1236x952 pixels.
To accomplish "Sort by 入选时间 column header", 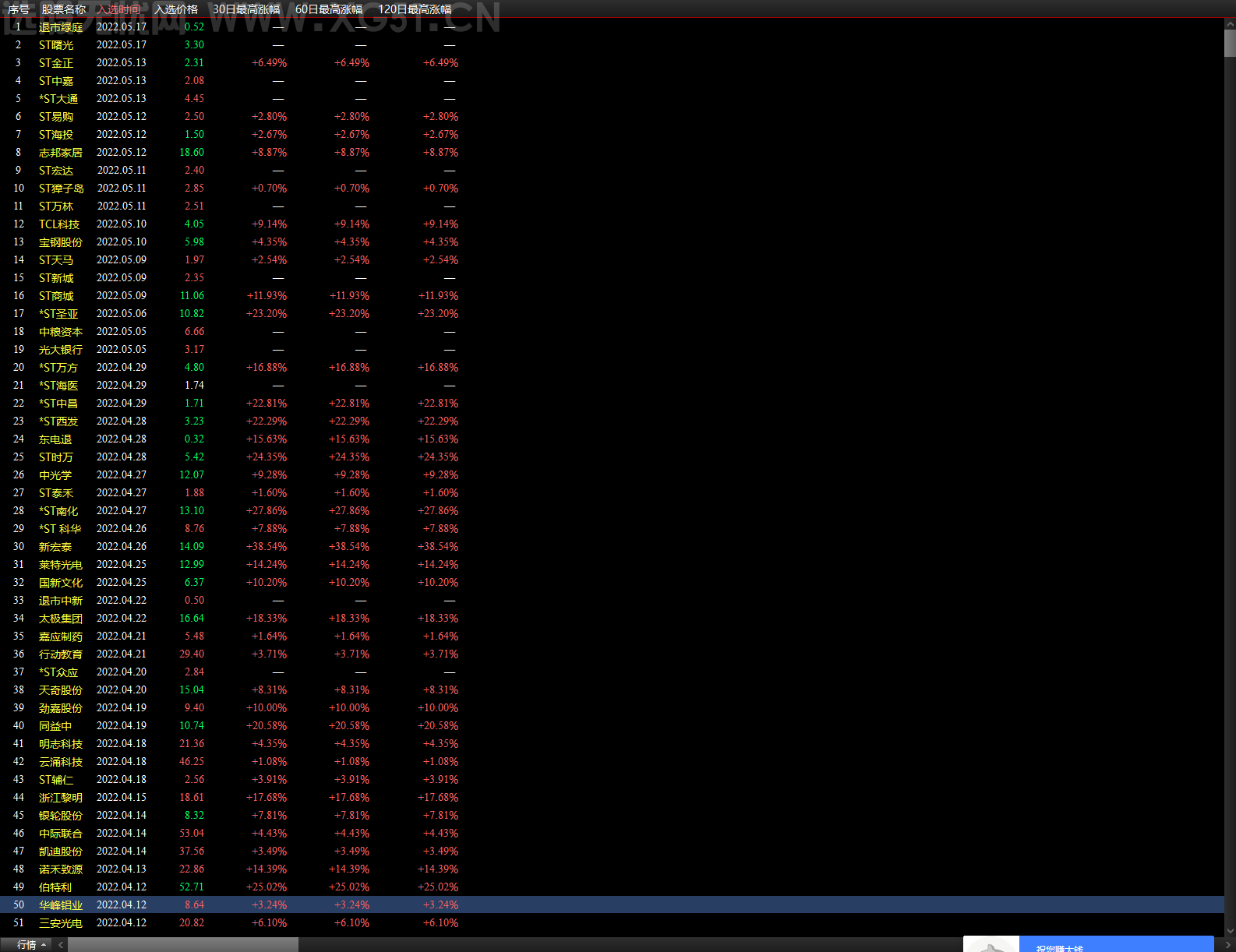I will (x=119, y=9).
